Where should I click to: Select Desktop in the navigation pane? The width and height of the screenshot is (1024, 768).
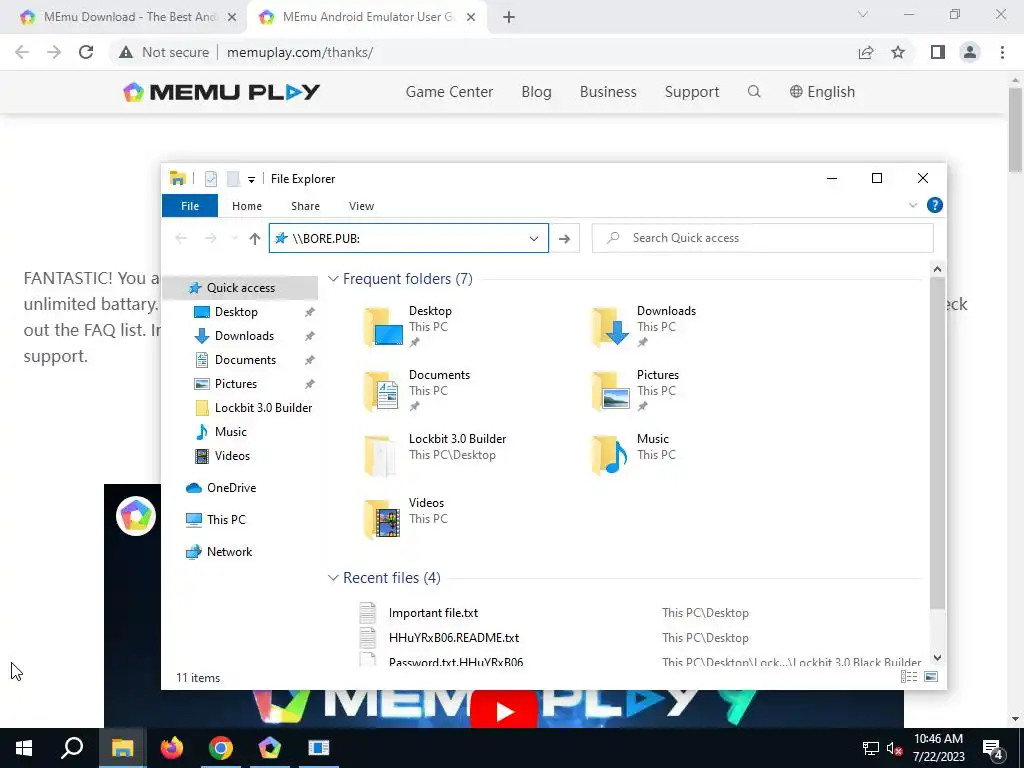pos(236,312)
